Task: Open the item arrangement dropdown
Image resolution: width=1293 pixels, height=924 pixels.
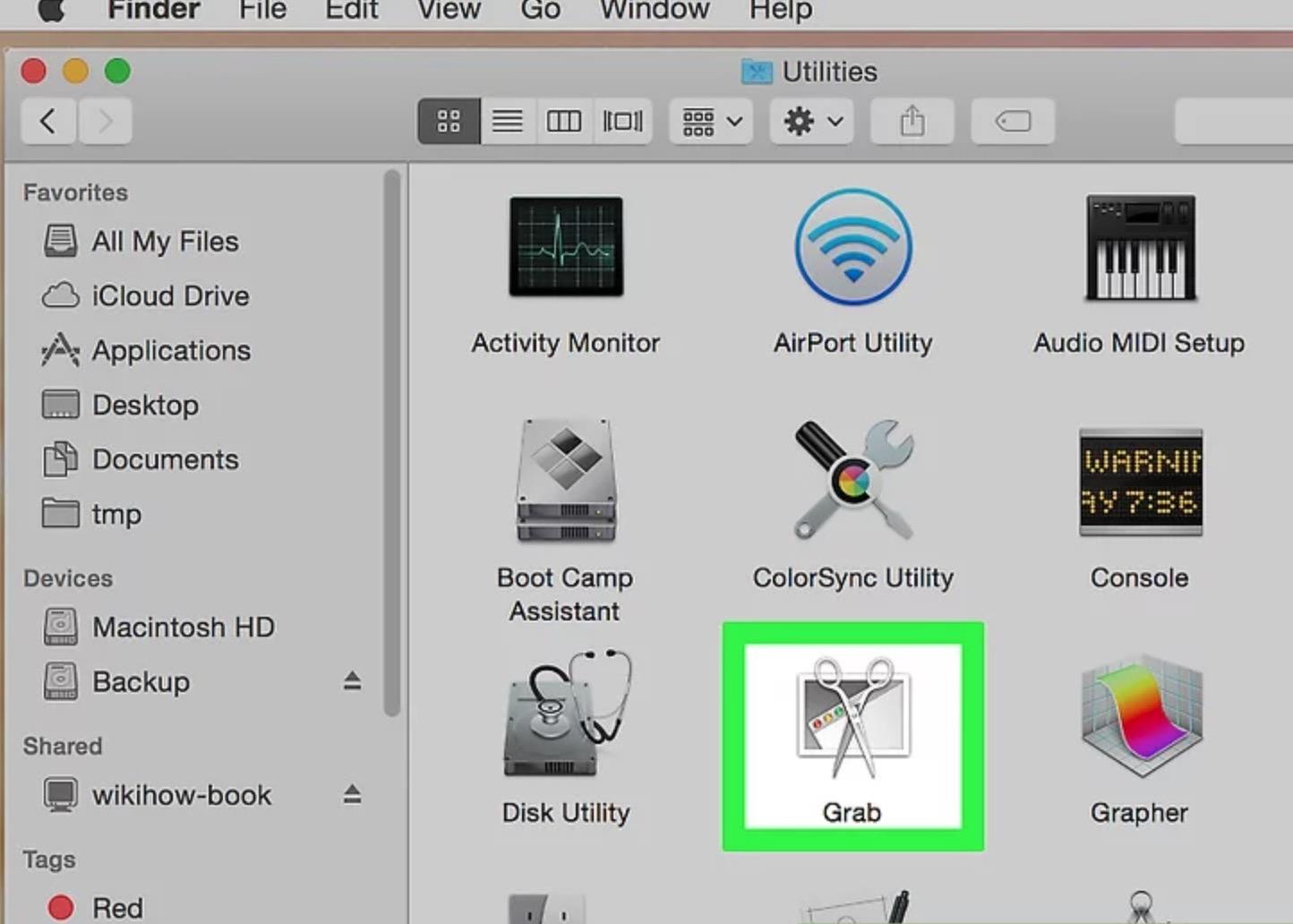Action: 711,121
